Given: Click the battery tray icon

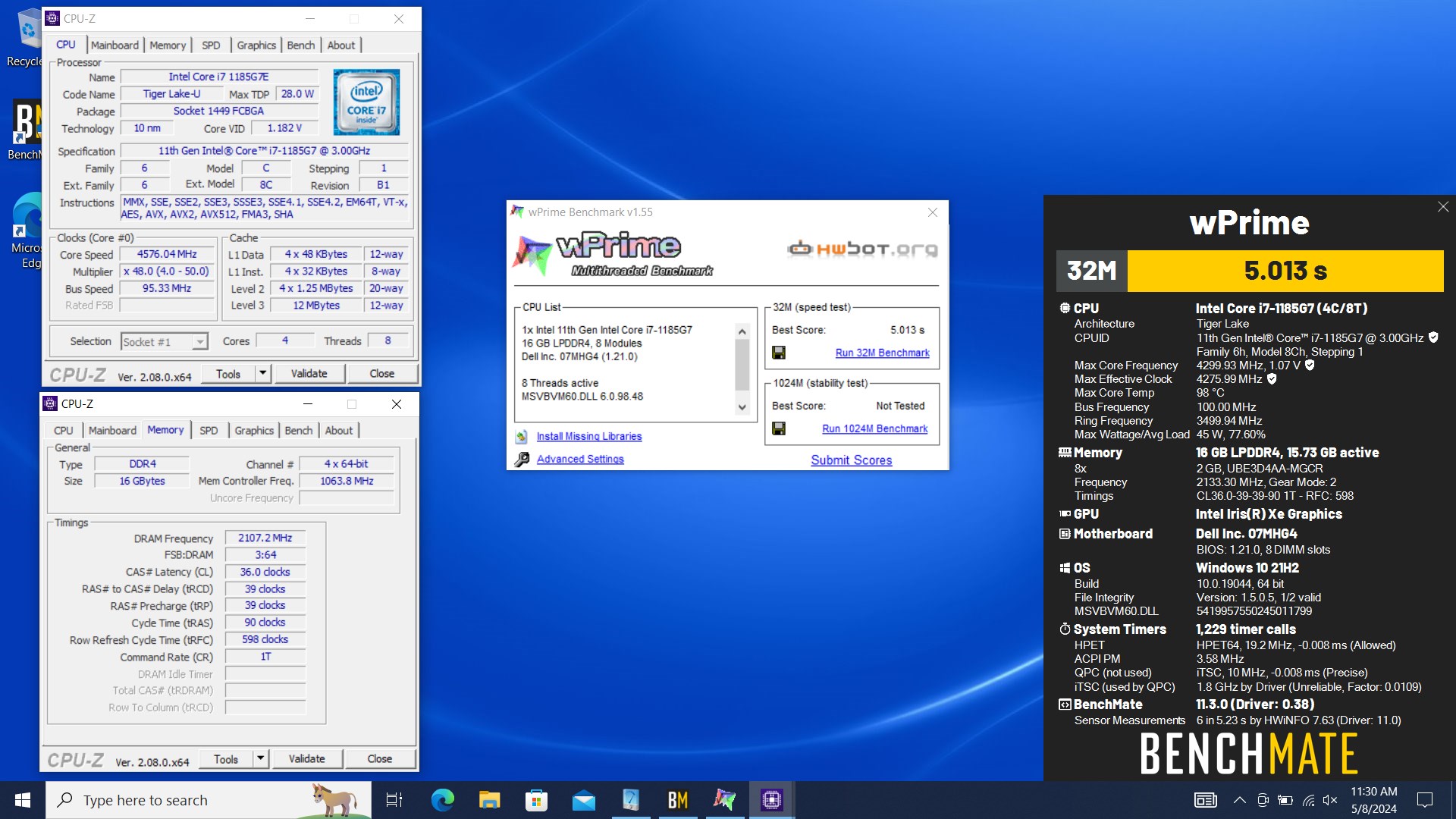Looking at the screenshot, I should pos(1285,800).
